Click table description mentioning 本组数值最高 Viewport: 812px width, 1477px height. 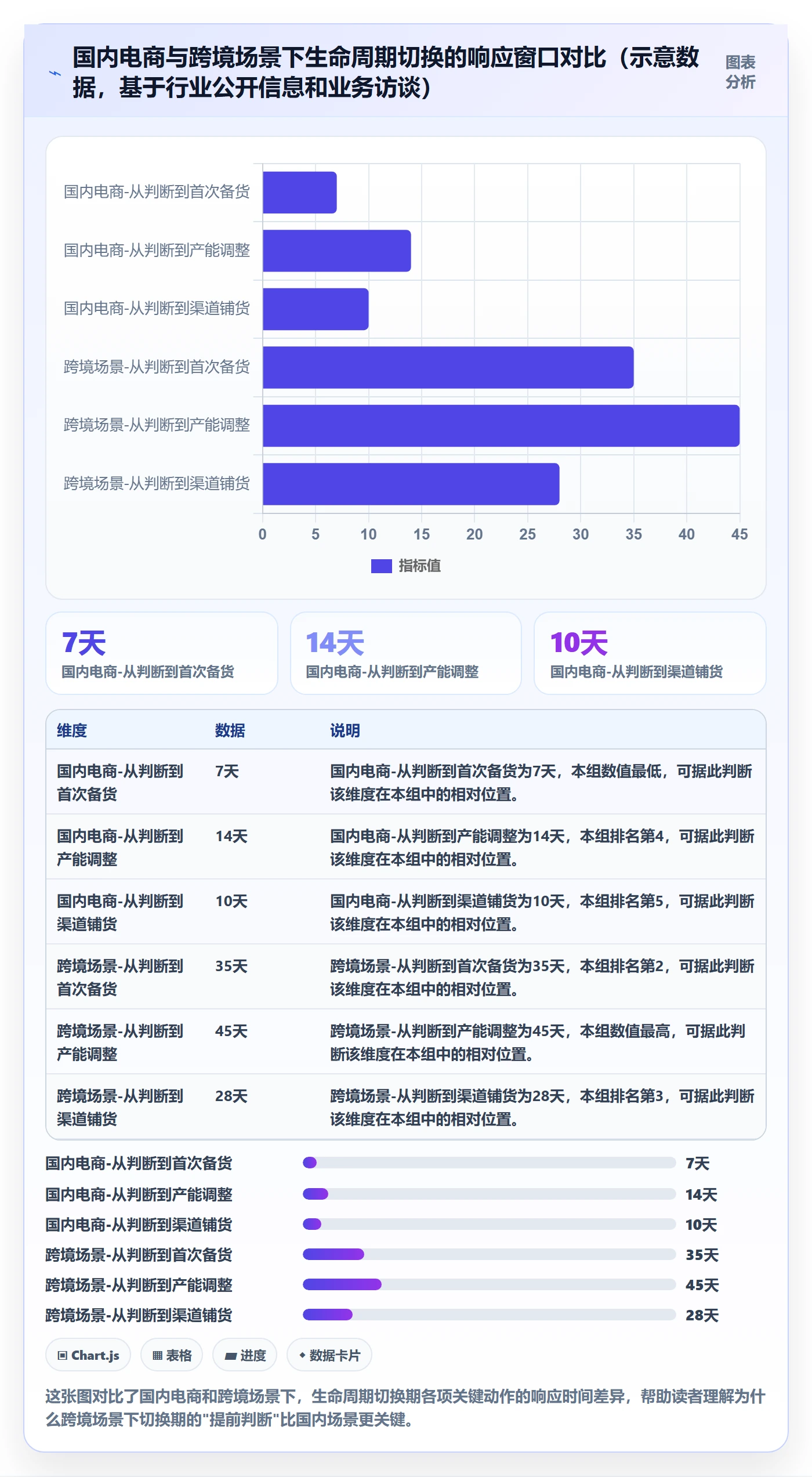click(x=538, y=1042)
